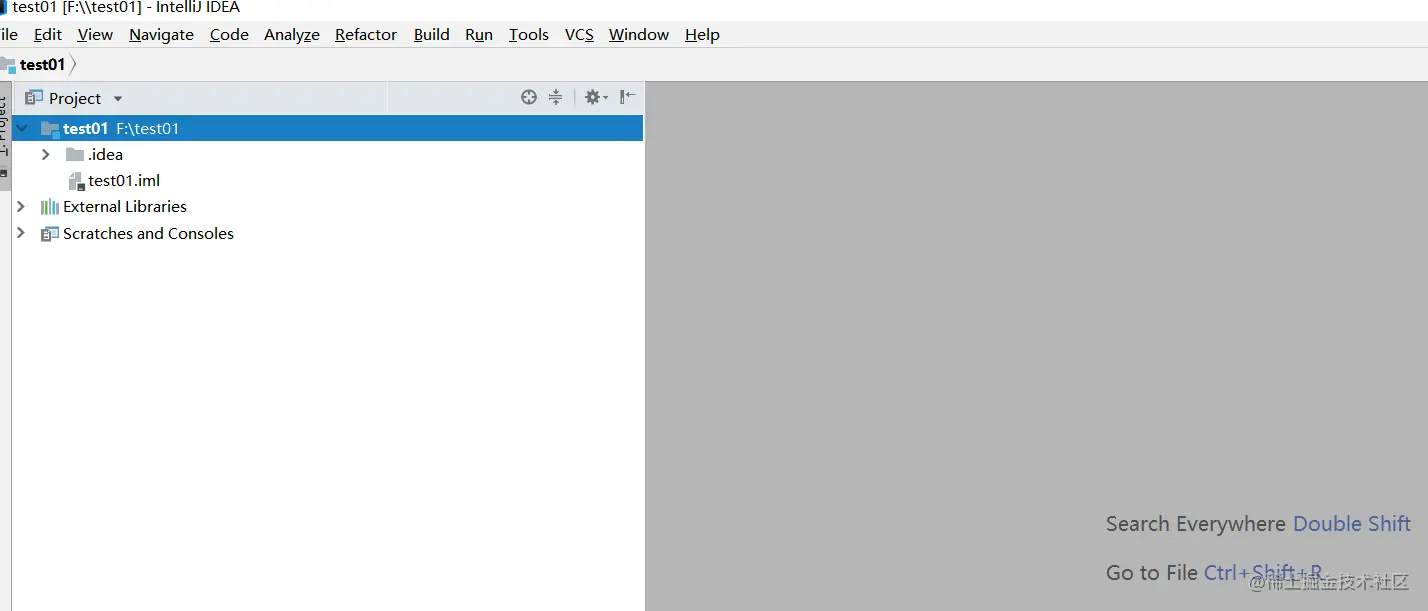This screenshot has width=1428, height=611.
Task: Expand the .idea folder arrow
Action: pyautogui.click(x=46, y=154)
